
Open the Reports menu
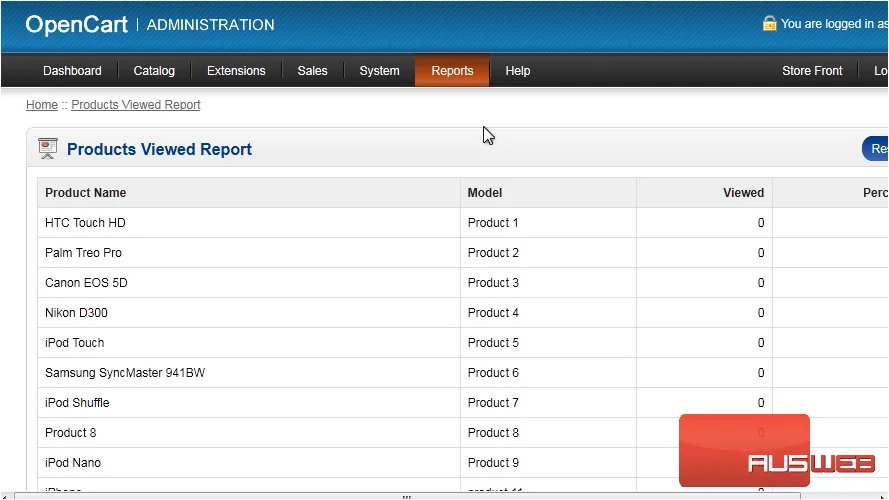tap(452, 71)
